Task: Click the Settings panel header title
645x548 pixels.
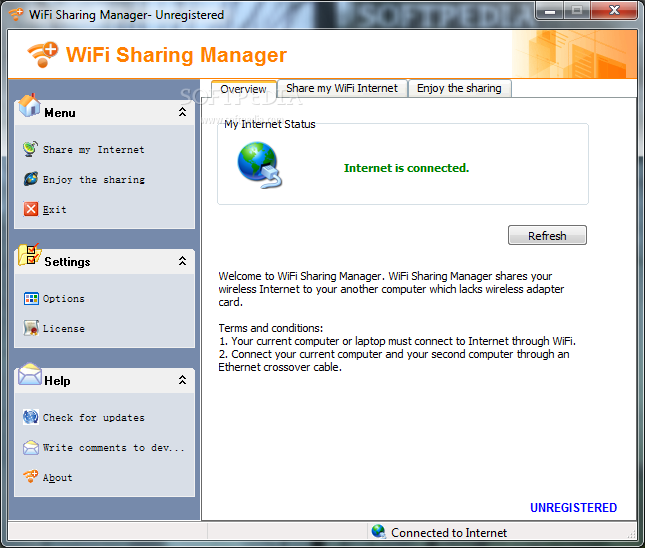Action: (x=67, y=262)
